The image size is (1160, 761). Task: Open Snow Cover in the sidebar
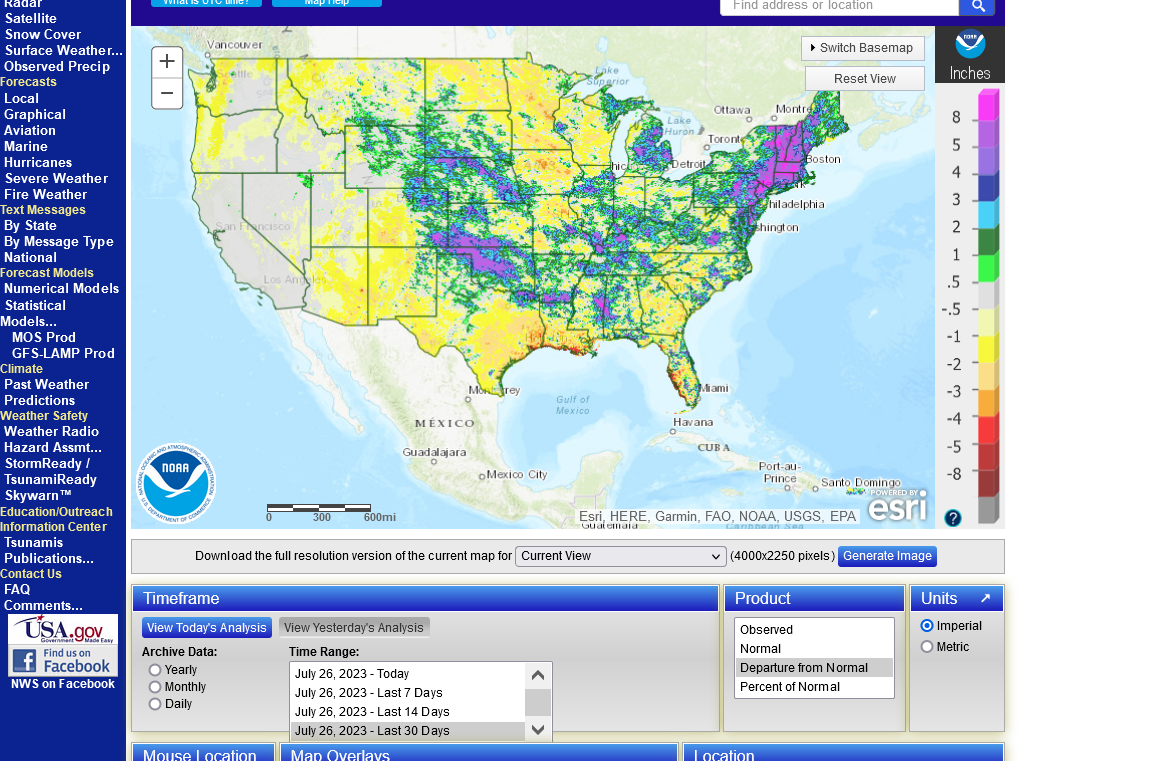(43, 35)
